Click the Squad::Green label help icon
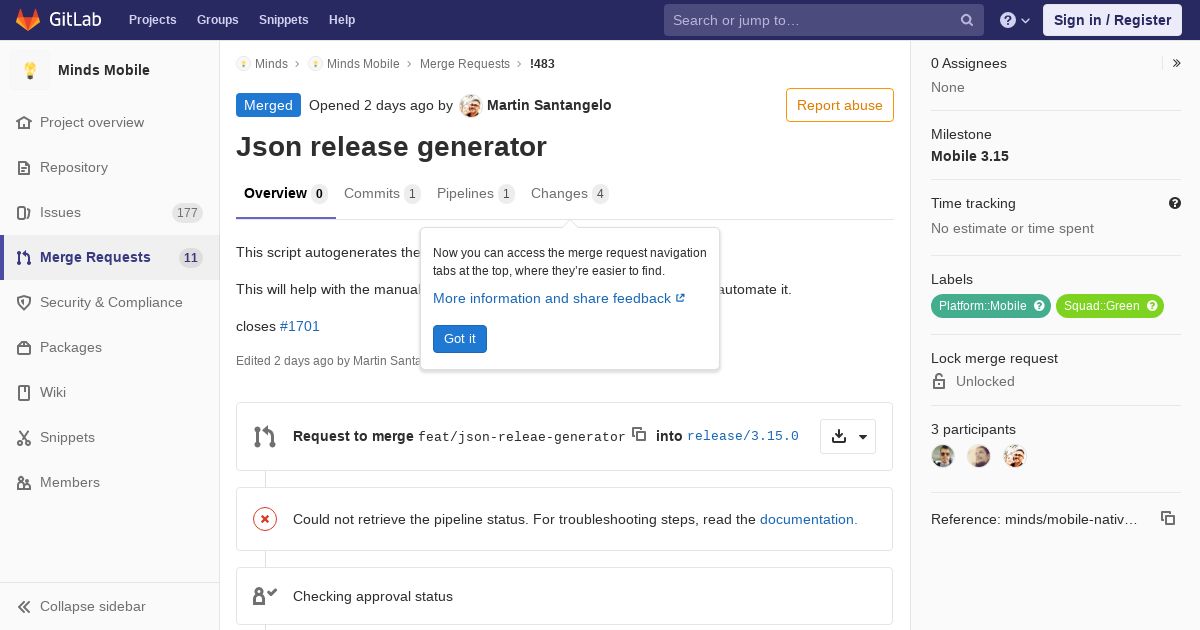This screenshot has width=1200, height=630. point(1152,306)
